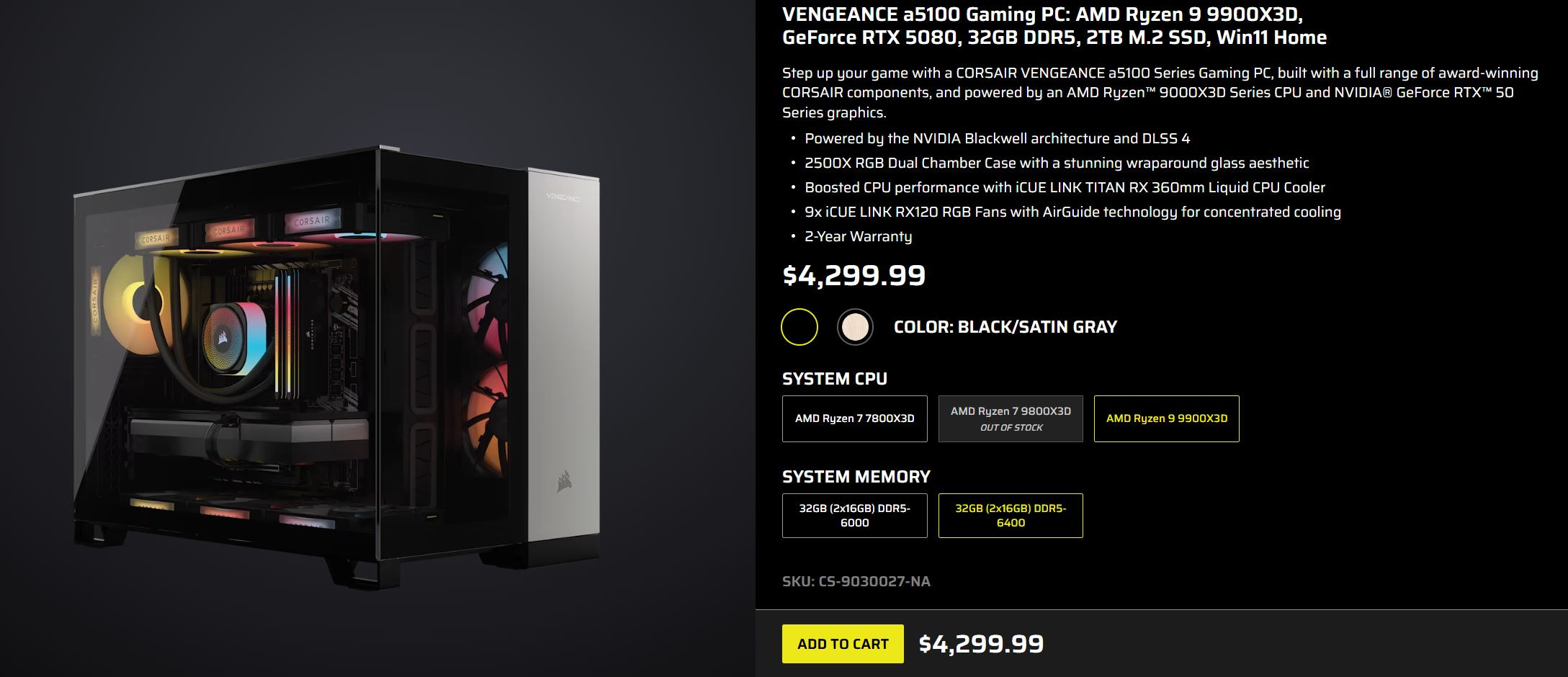Click the SYSTEM CPU section heading
The width and height of the screenshot is (1568, 677).
click(x=834, y=379)
